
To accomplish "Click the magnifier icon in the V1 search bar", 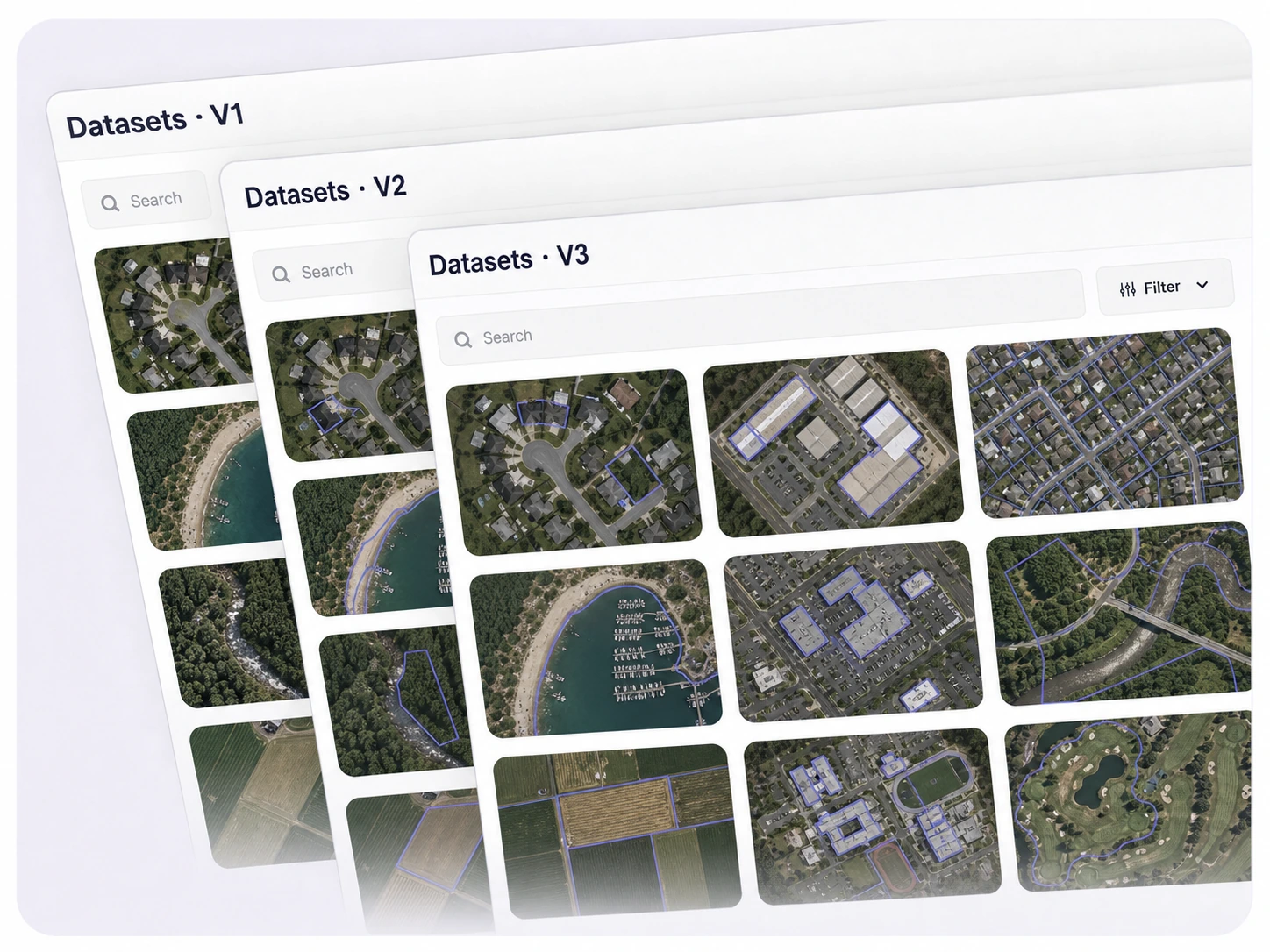I will 110,203.
